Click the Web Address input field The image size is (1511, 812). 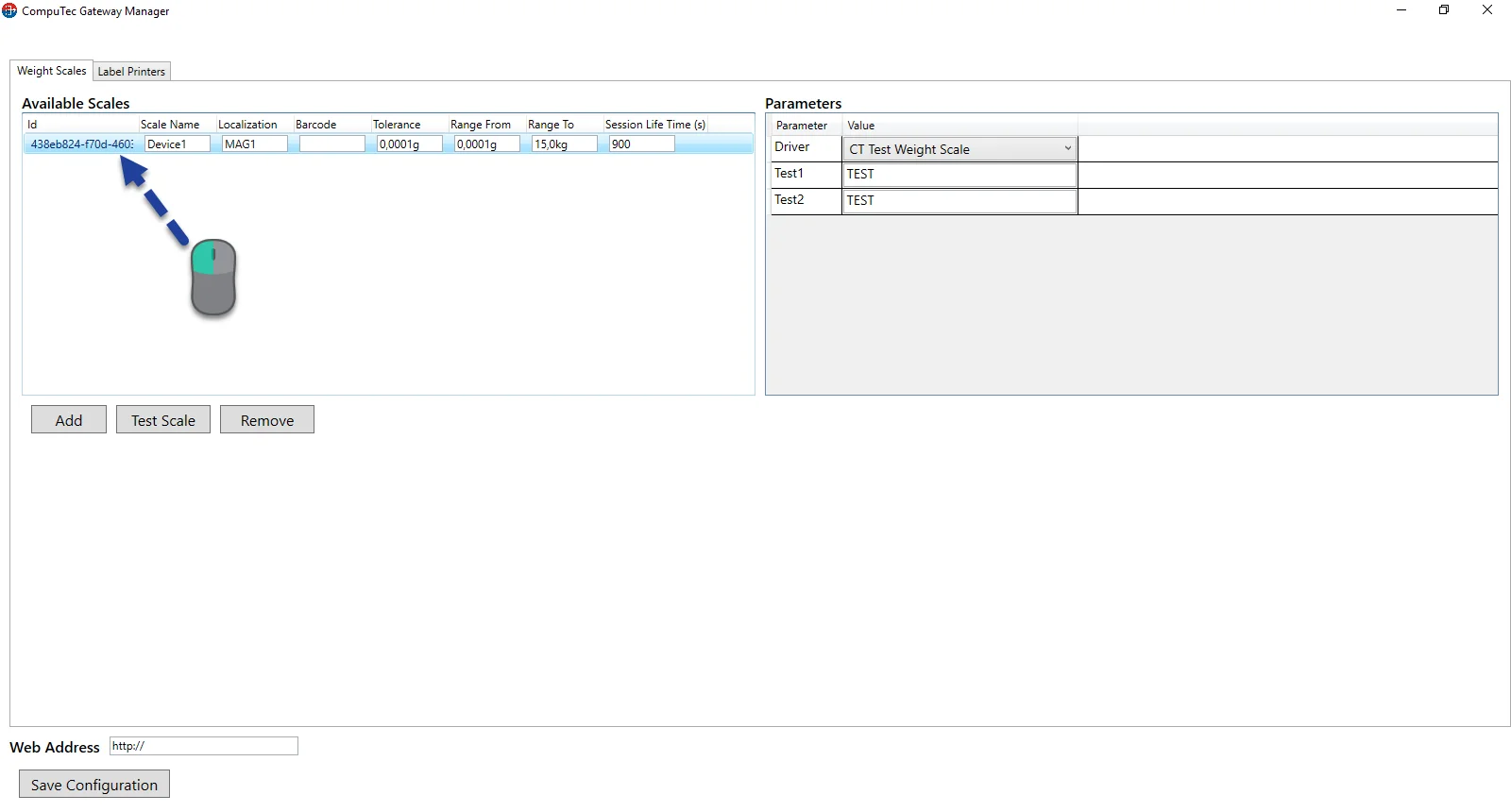[203, 746]
